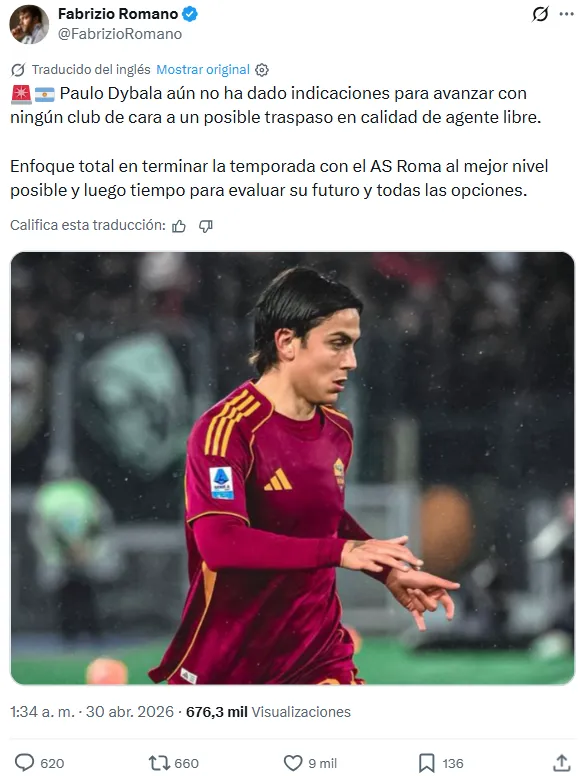The width and height of the screenshot is (580, 776).
Task: Open the repost options with 660 count
Action: click(174, 763)
